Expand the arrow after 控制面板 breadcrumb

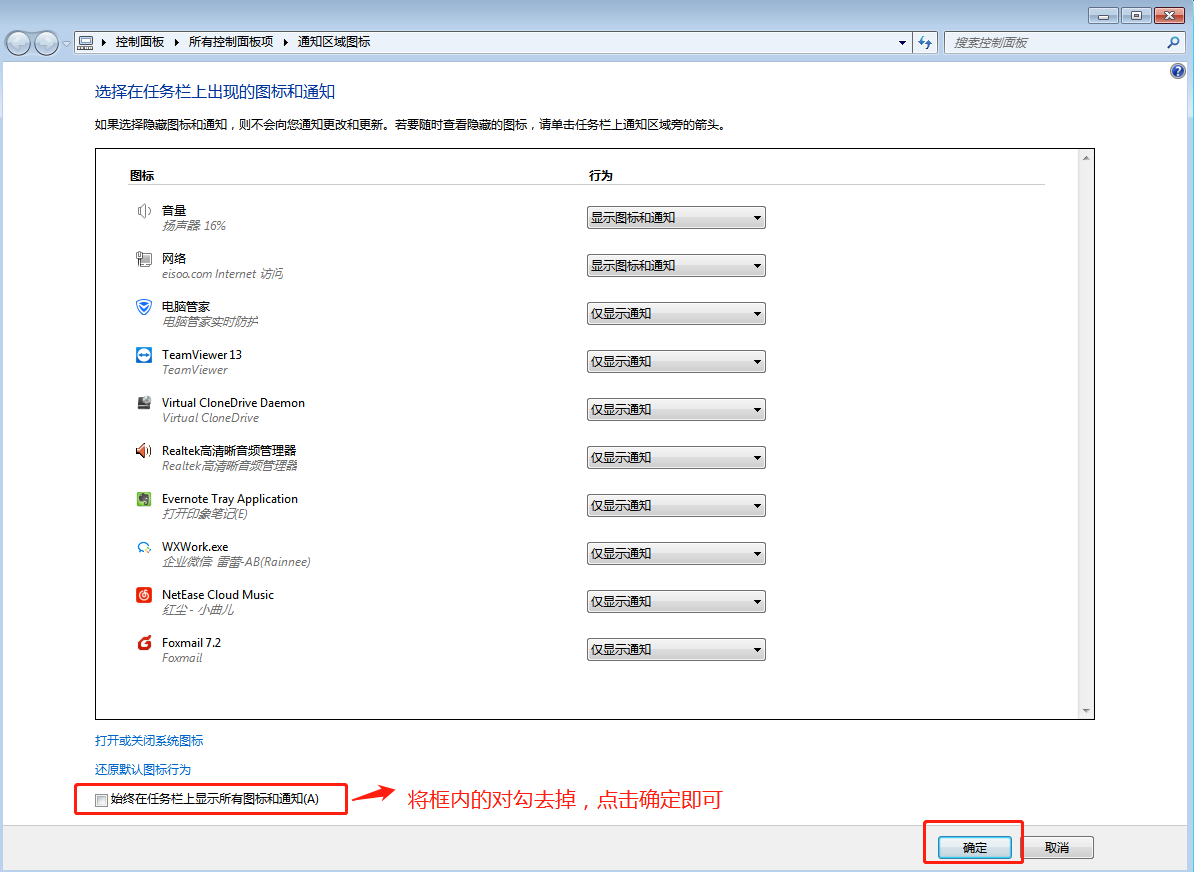[177, 42]
